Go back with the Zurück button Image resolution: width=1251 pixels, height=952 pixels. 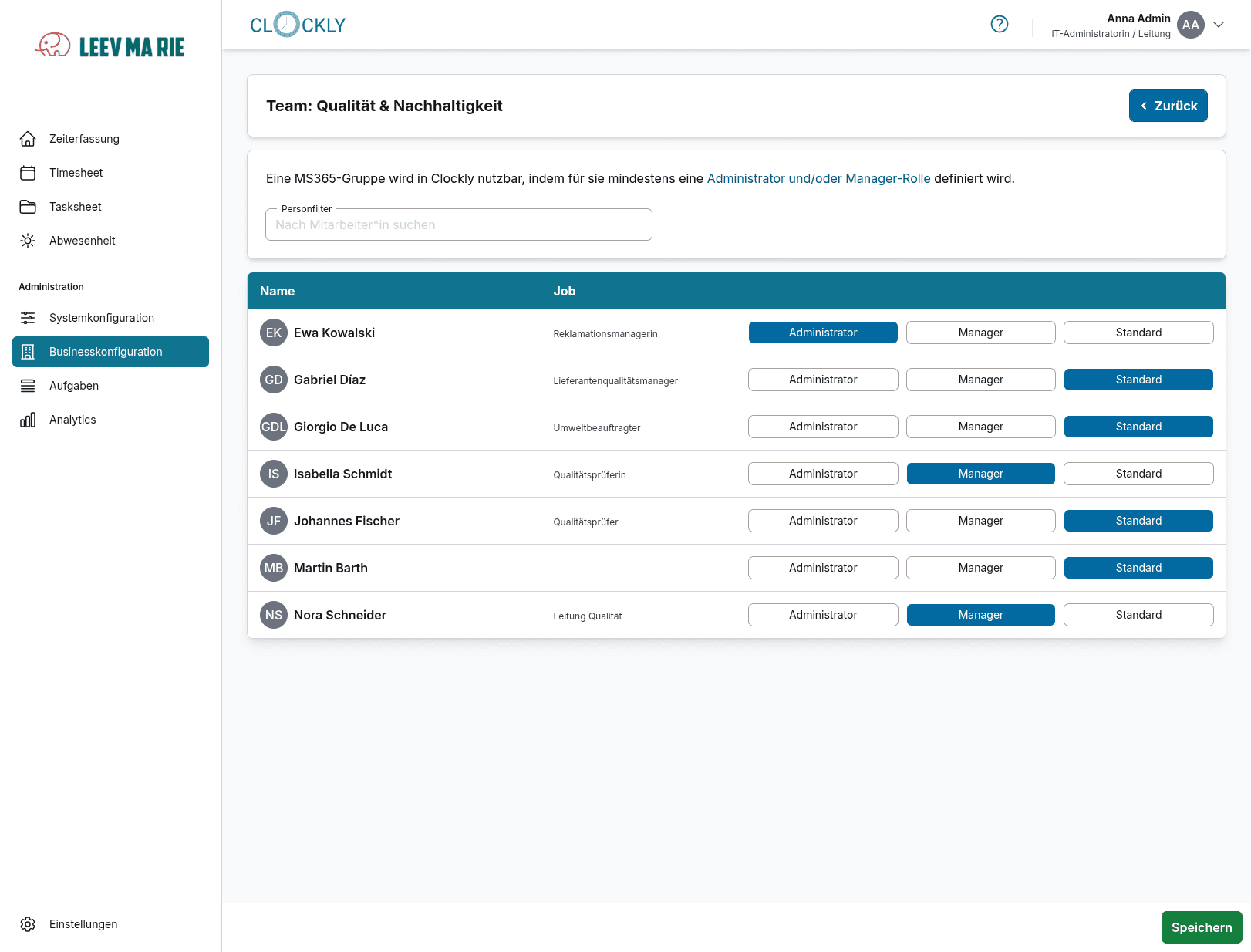click(x=1168, y=106)
